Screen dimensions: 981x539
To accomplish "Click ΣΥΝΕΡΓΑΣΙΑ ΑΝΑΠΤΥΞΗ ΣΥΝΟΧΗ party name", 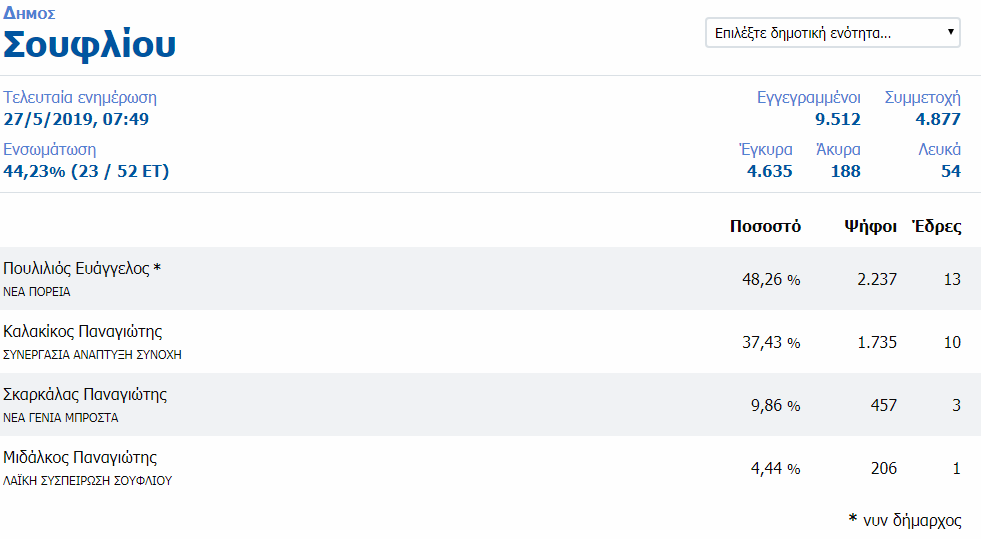I will [92, 354].
